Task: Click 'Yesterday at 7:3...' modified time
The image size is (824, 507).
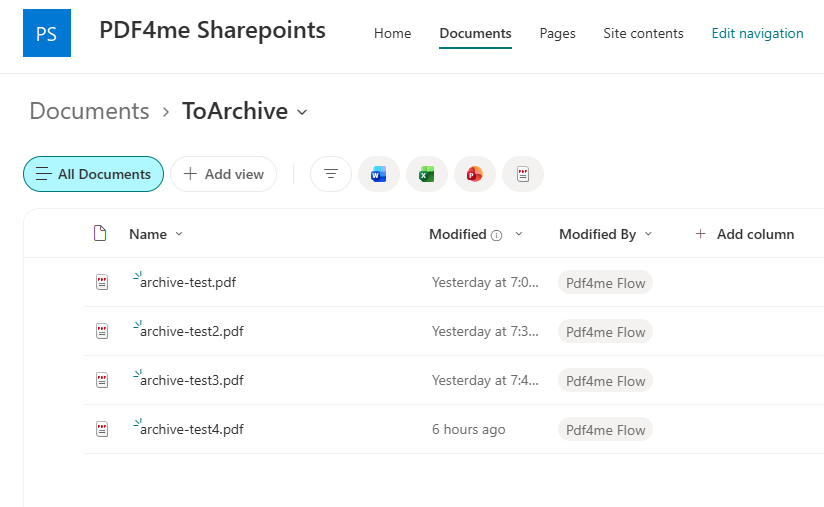Action: coord(485,331)
